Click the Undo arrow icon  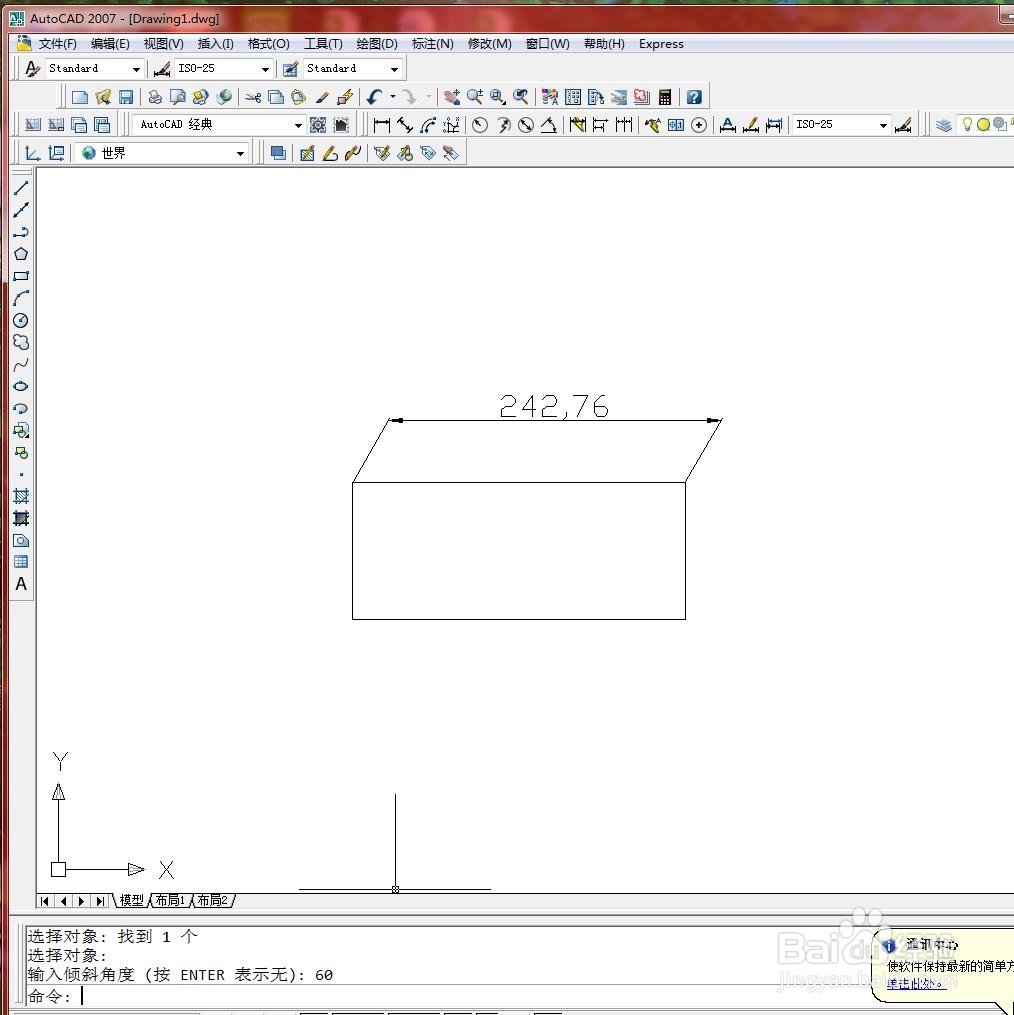coord(374,97)
